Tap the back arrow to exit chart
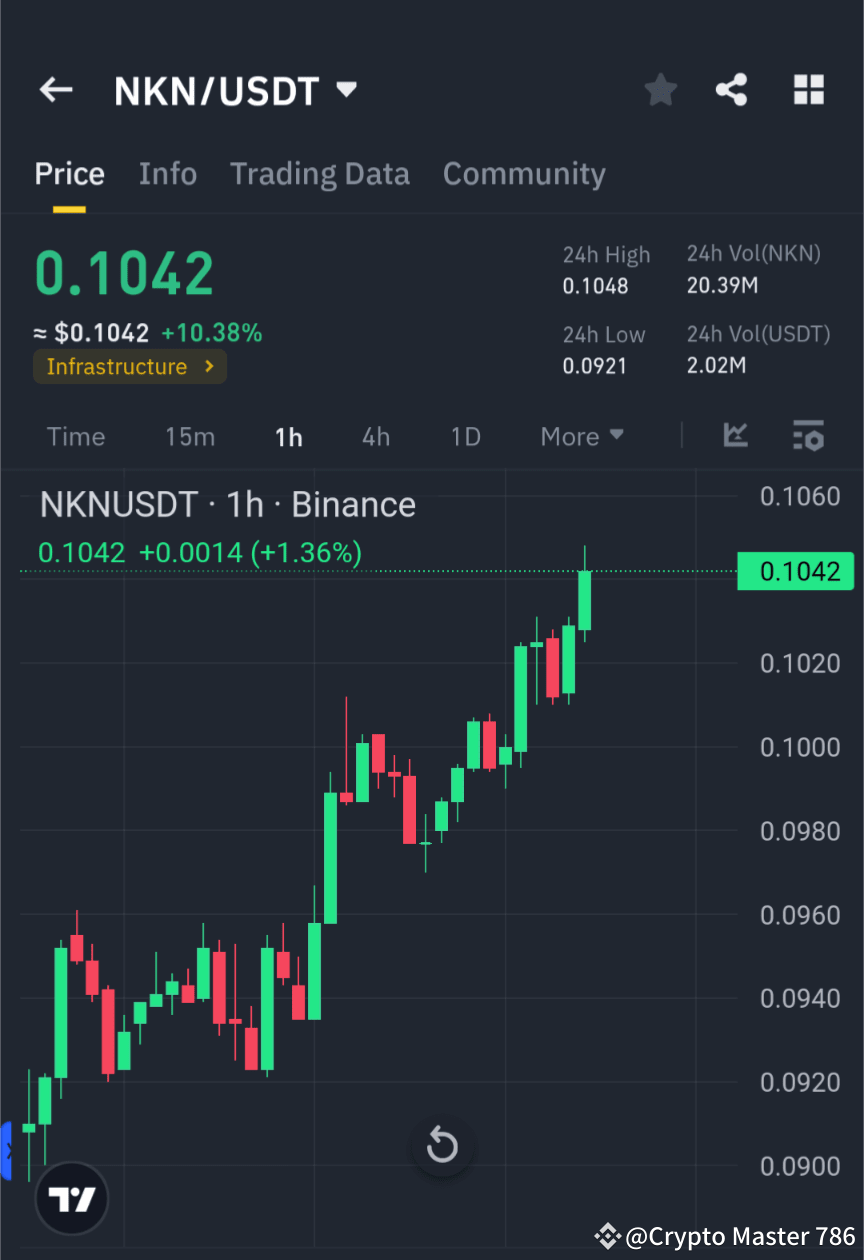Image resolution: width=864 pixels, height=1260 pixels. (56, 90)
